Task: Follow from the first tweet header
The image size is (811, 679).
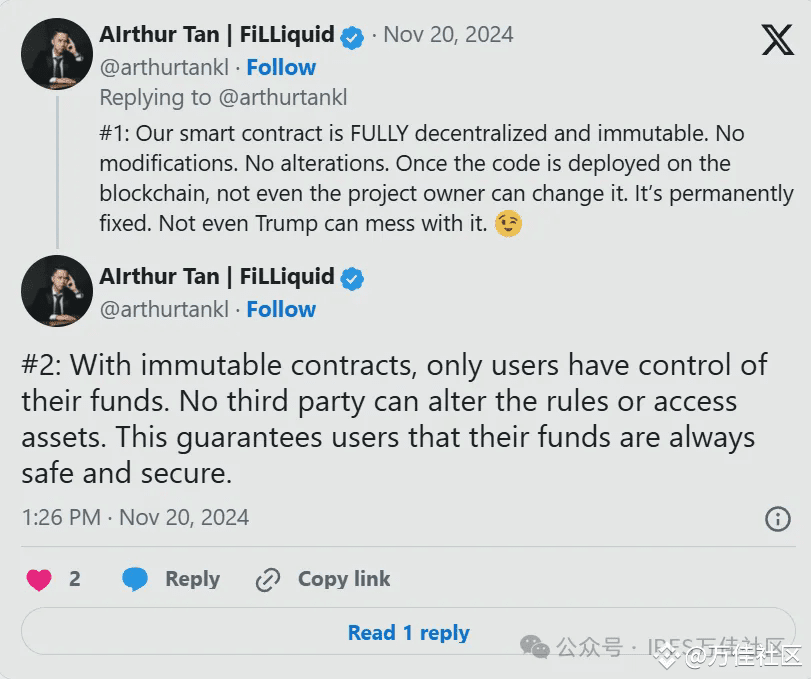Action: 281,67
